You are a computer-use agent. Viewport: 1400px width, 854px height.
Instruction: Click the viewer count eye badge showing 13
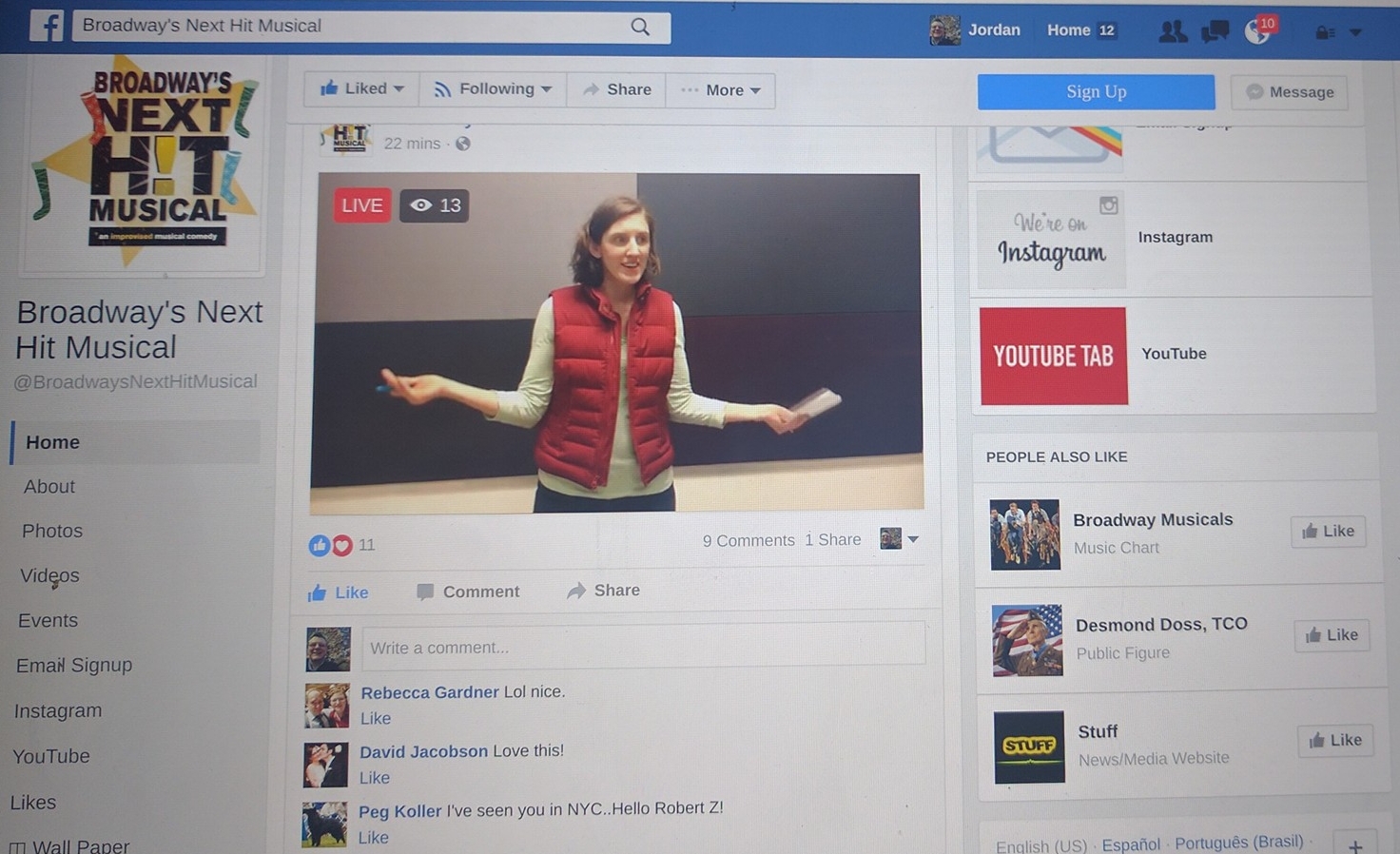[435, 205]
